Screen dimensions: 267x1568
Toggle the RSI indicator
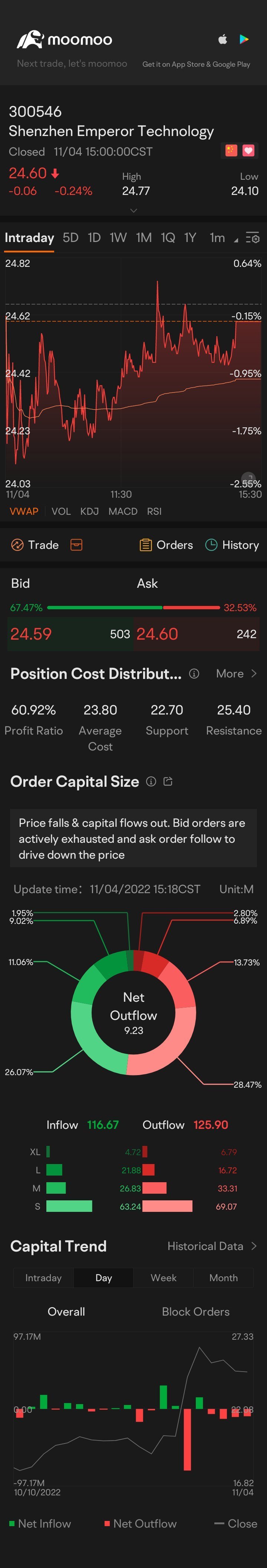pos(154,511)
